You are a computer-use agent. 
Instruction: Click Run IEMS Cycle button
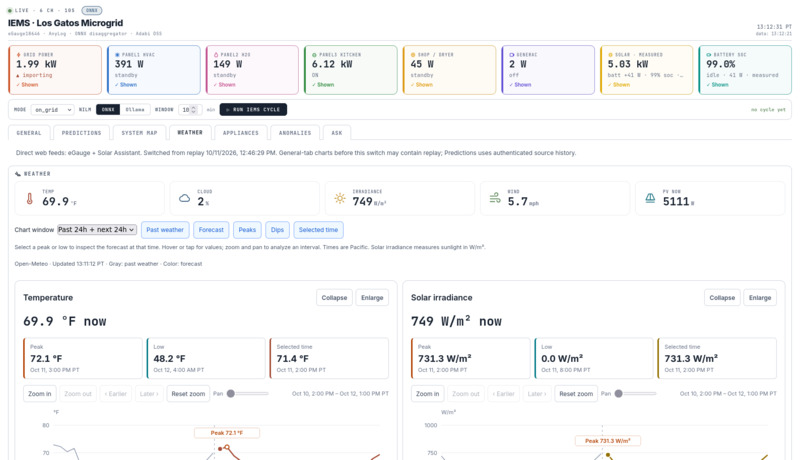coord(253,109)
